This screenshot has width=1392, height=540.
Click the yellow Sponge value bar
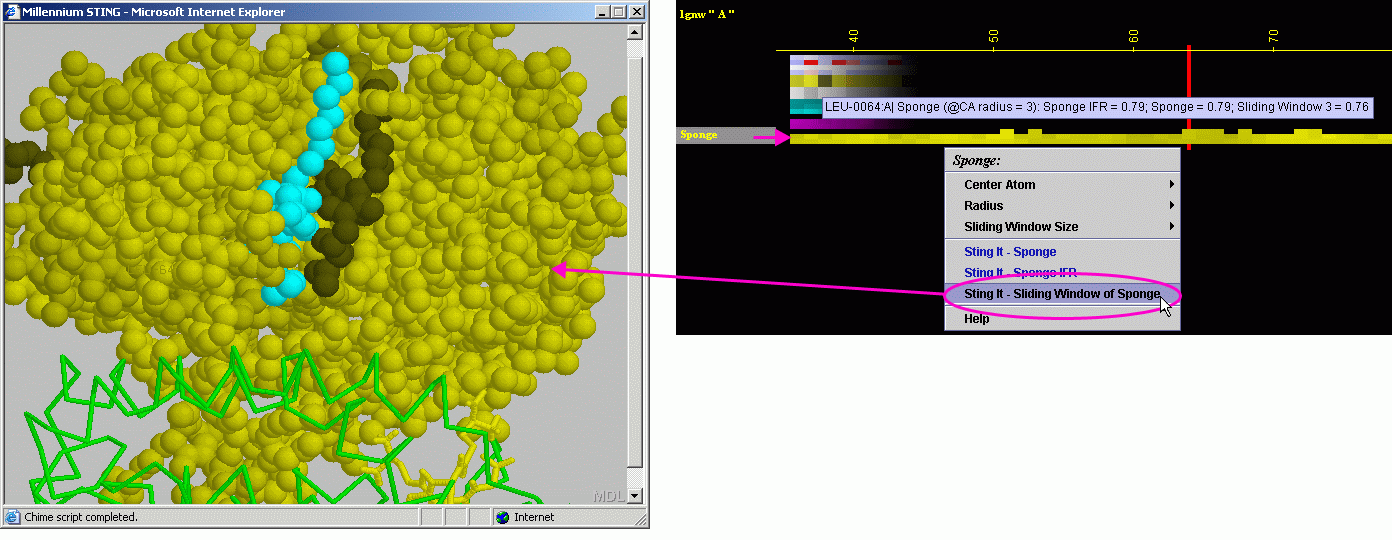pos(1090,137)
